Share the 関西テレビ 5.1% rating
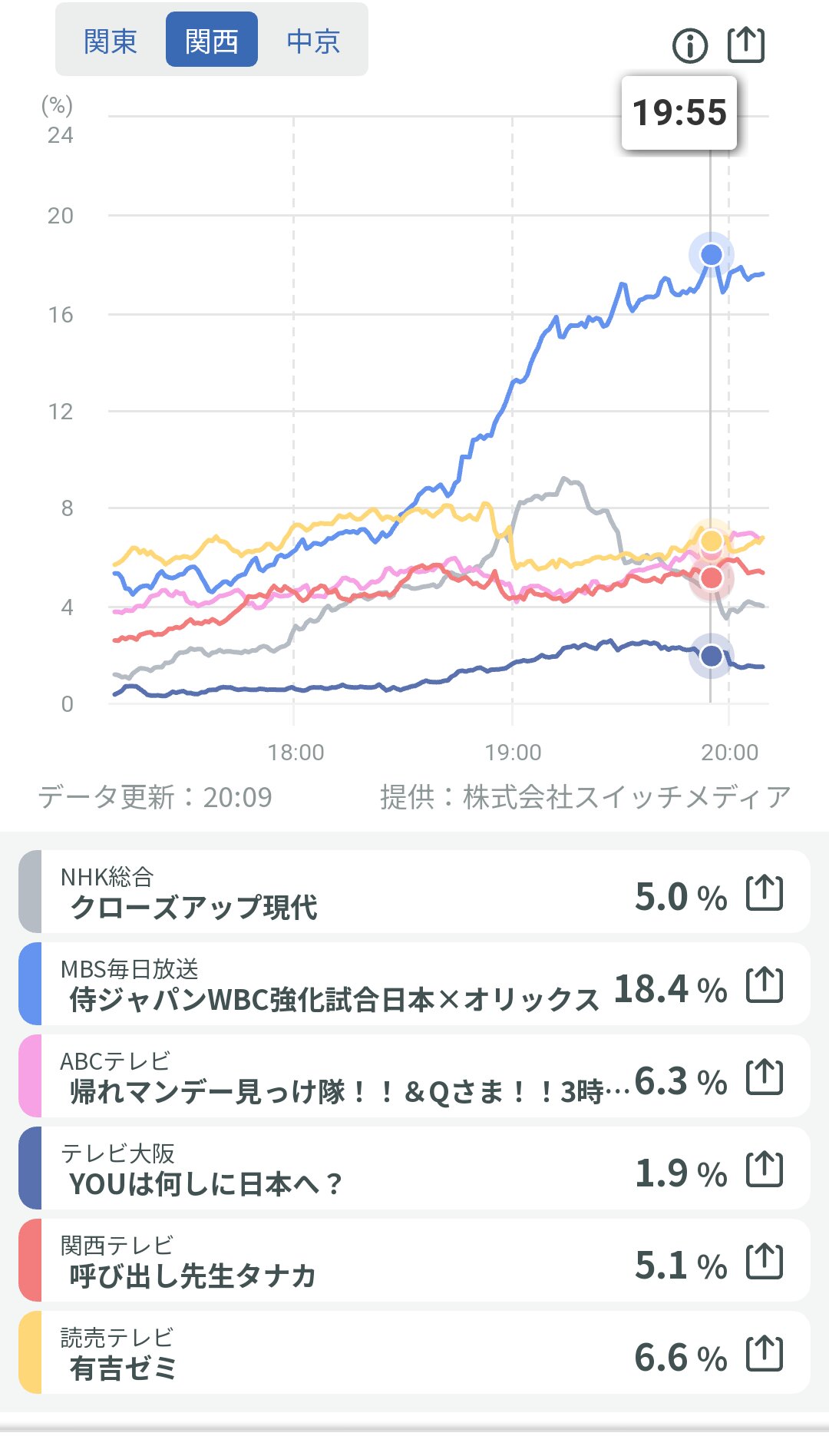 coord(765,1262)
